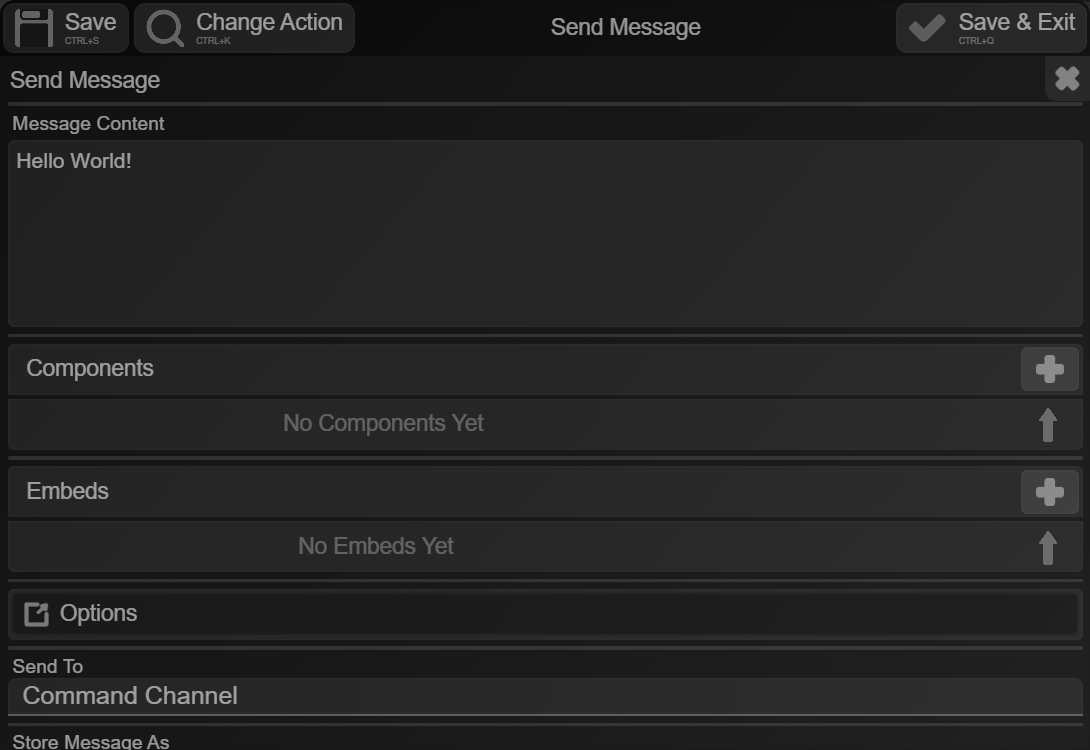Open the Send To Command Channel dropdown
The height and width of the screenshot is (750, 1090).
click(x=545, y=696)
